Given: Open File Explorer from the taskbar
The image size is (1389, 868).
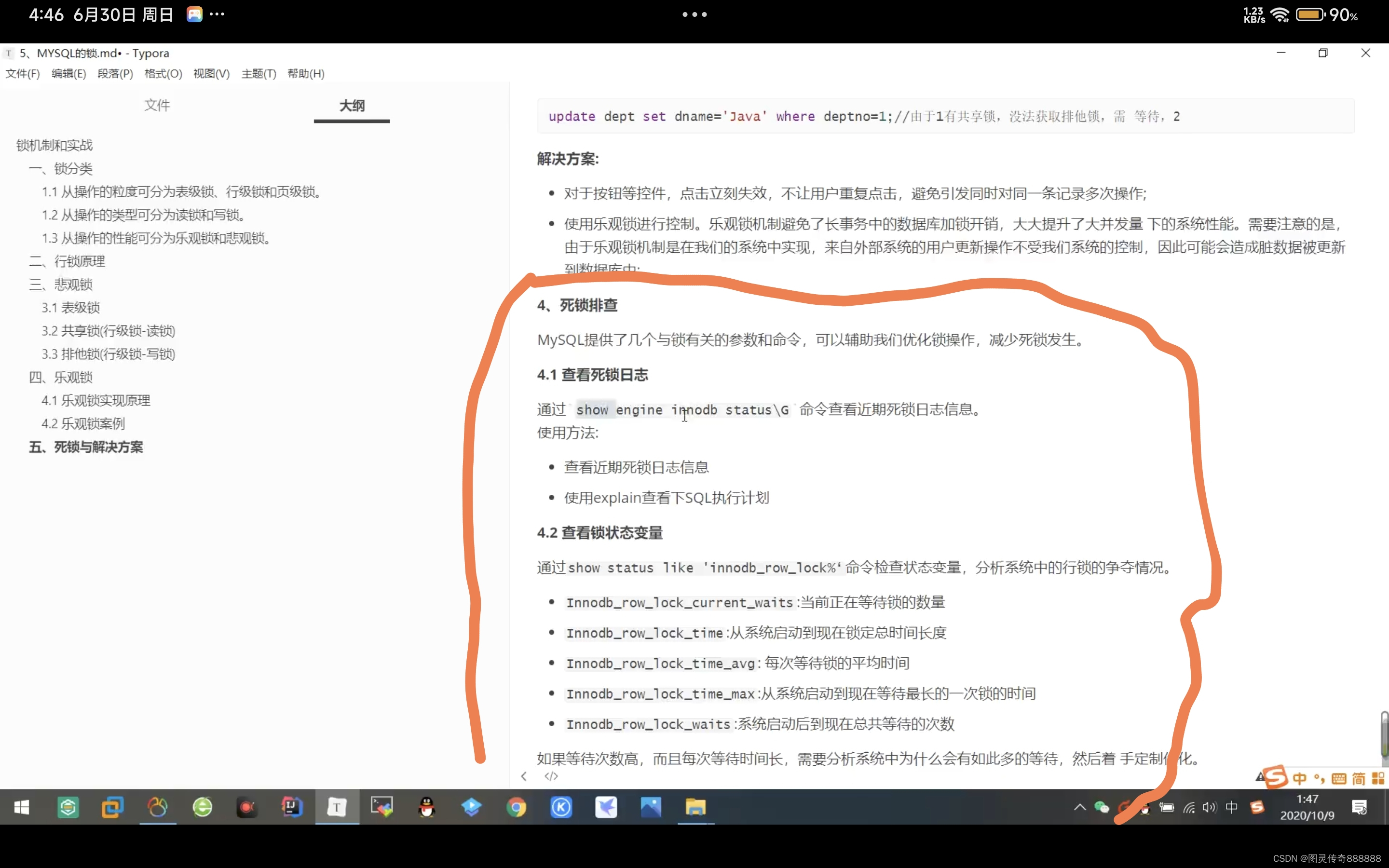Looking at the screenshot, I should tap(695, 807).
